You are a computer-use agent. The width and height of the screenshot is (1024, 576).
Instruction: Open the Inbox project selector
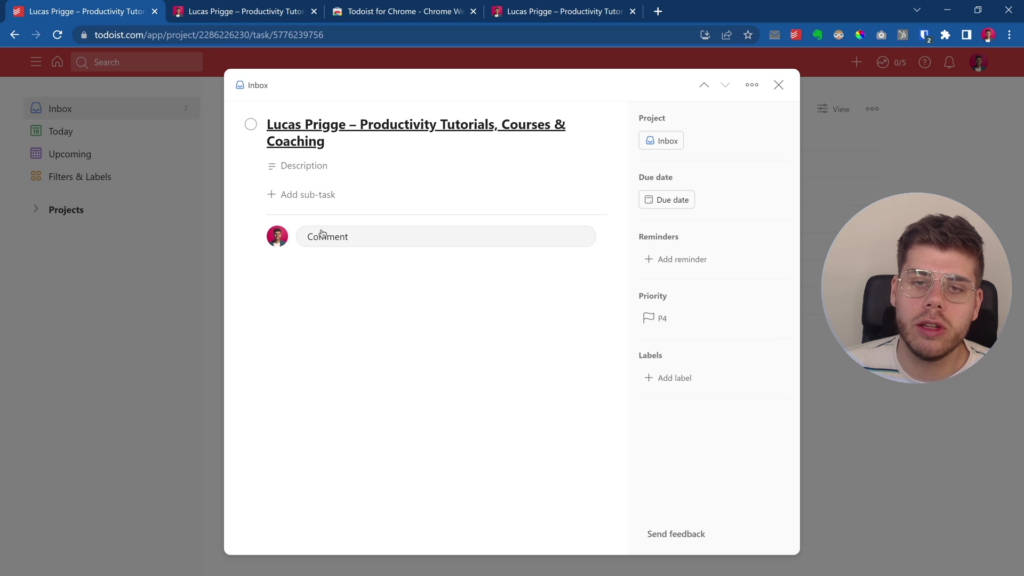click(x=661, y=140)
